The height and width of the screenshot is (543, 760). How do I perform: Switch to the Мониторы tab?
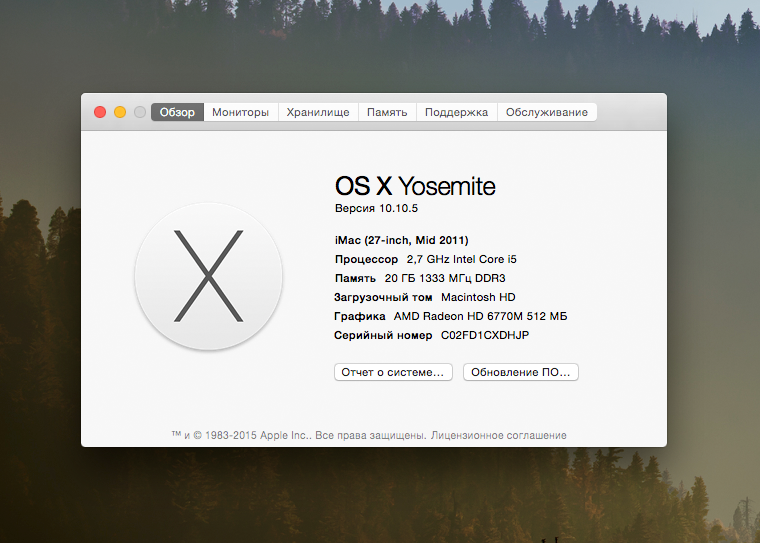pyautogui.click(x=240, y=113)
